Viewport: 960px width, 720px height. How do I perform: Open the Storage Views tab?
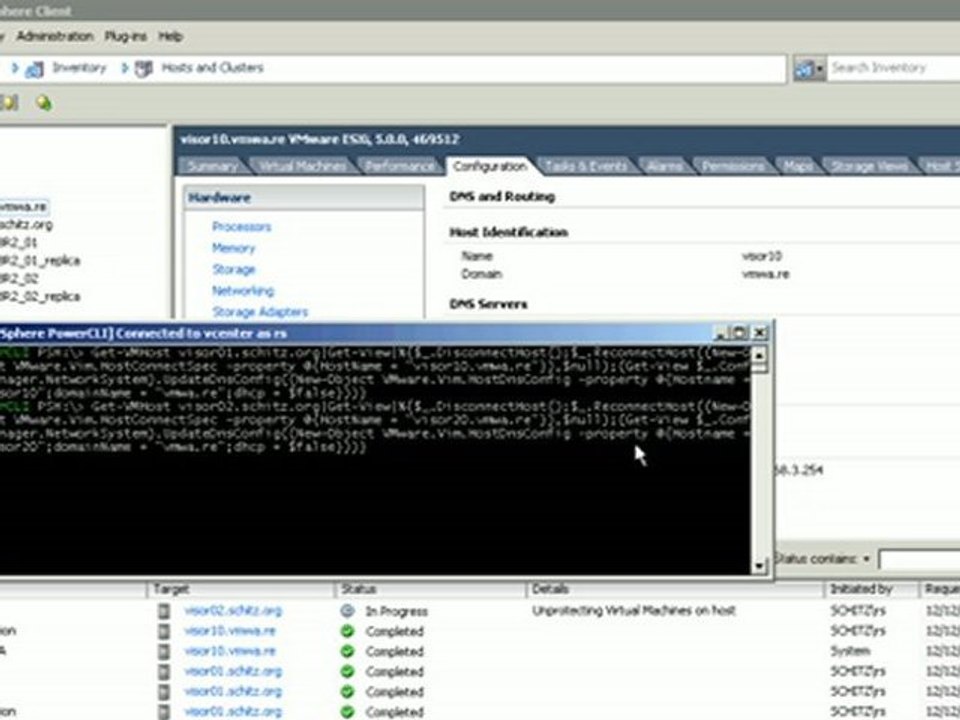(868, 166)
